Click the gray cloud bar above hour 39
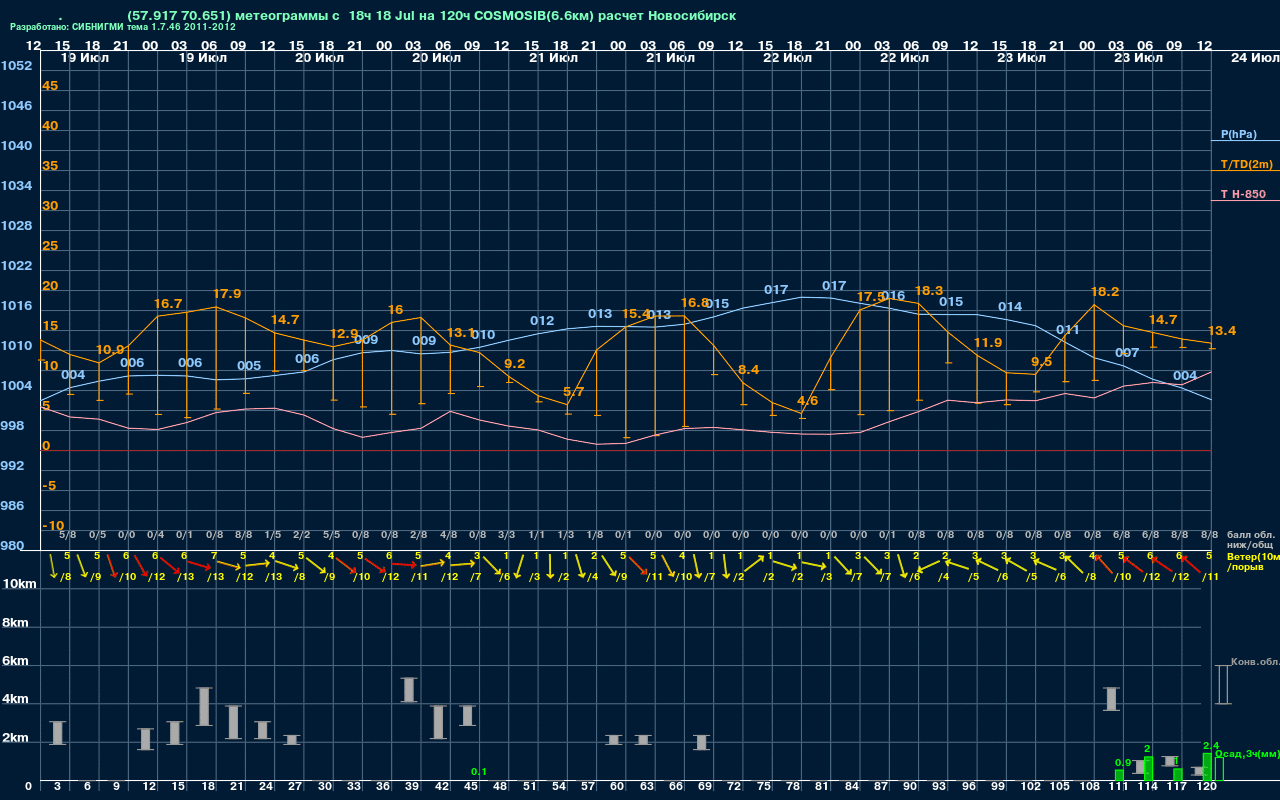This screenshot has width=1280, height=800. pyautogui.click(x=409, y=690)
